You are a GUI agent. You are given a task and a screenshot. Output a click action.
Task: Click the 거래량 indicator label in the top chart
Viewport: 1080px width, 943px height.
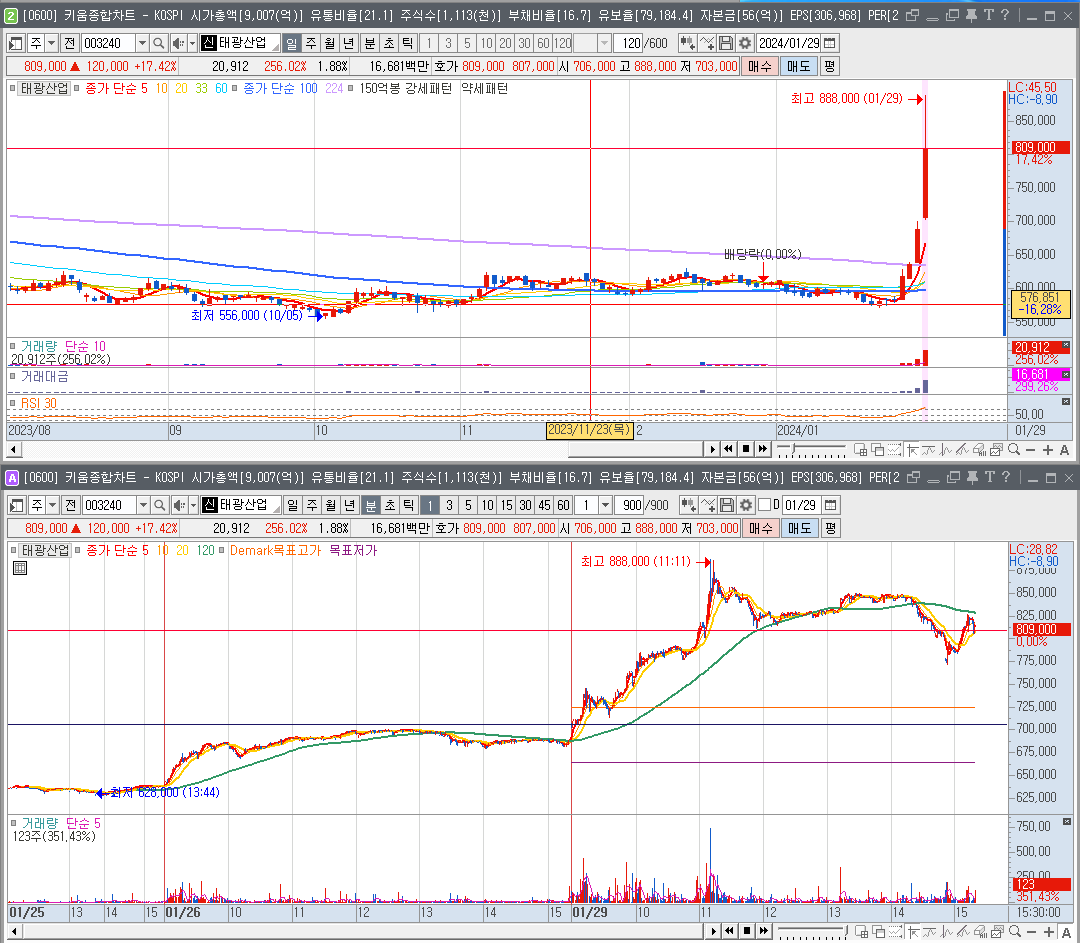pyautogui.click(x=39, y=346)
